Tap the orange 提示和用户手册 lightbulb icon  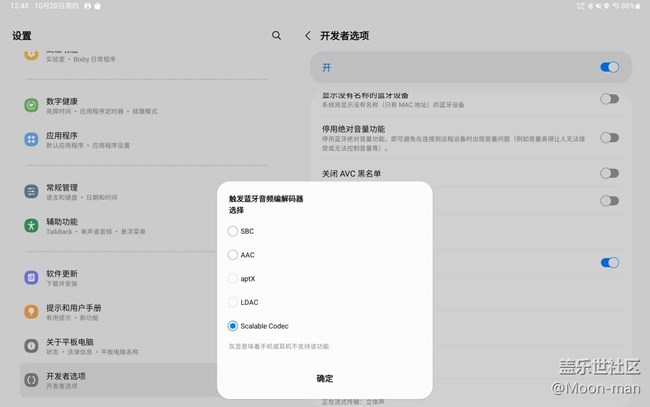click(x=31, y=312)
